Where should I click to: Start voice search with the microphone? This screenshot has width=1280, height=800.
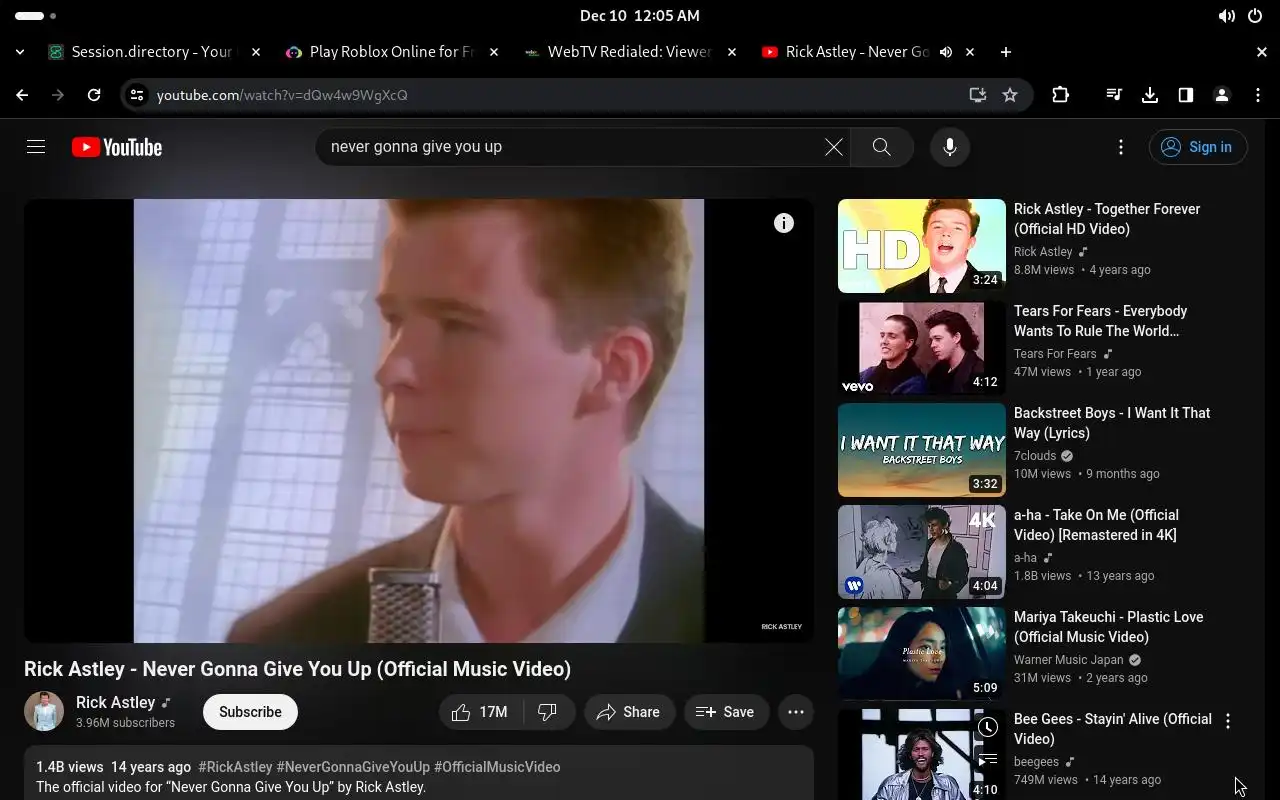click(949, 147)
